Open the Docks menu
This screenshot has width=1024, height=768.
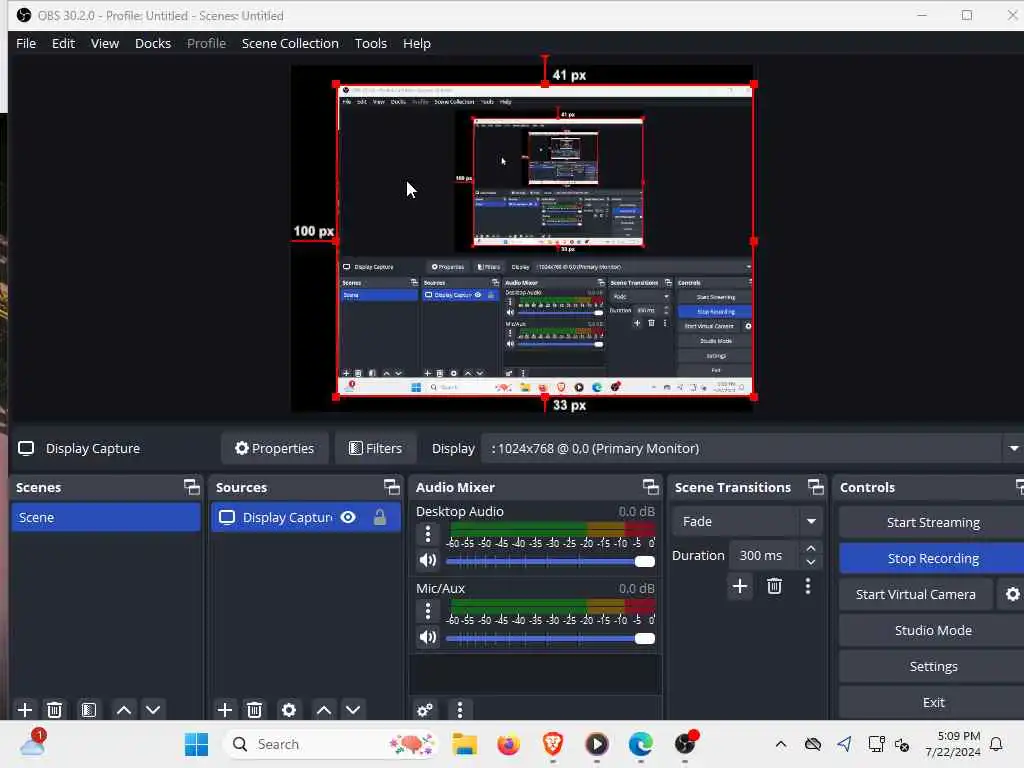(x=153, y=43)
